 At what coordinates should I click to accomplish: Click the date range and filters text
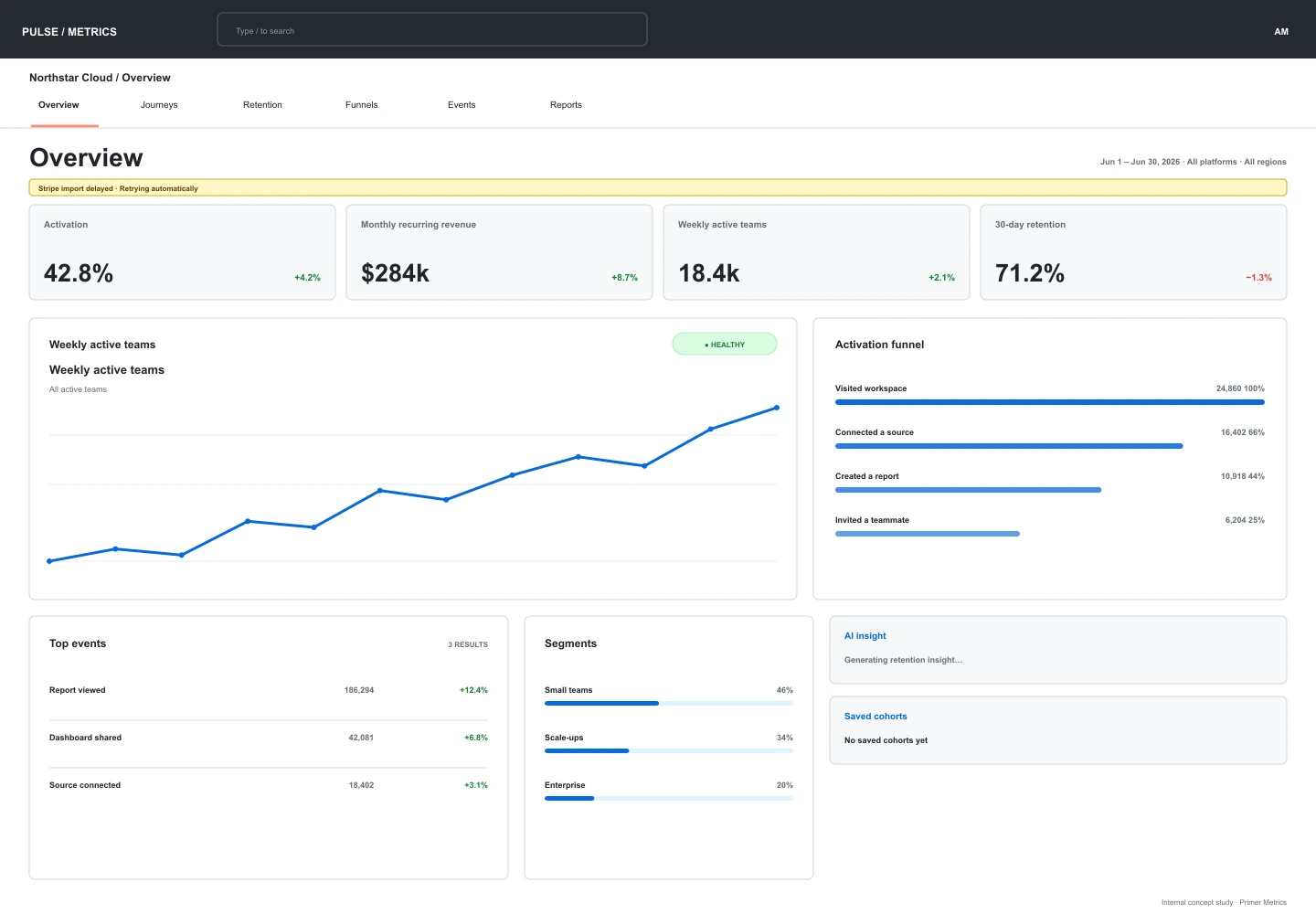coord(1193,162)
